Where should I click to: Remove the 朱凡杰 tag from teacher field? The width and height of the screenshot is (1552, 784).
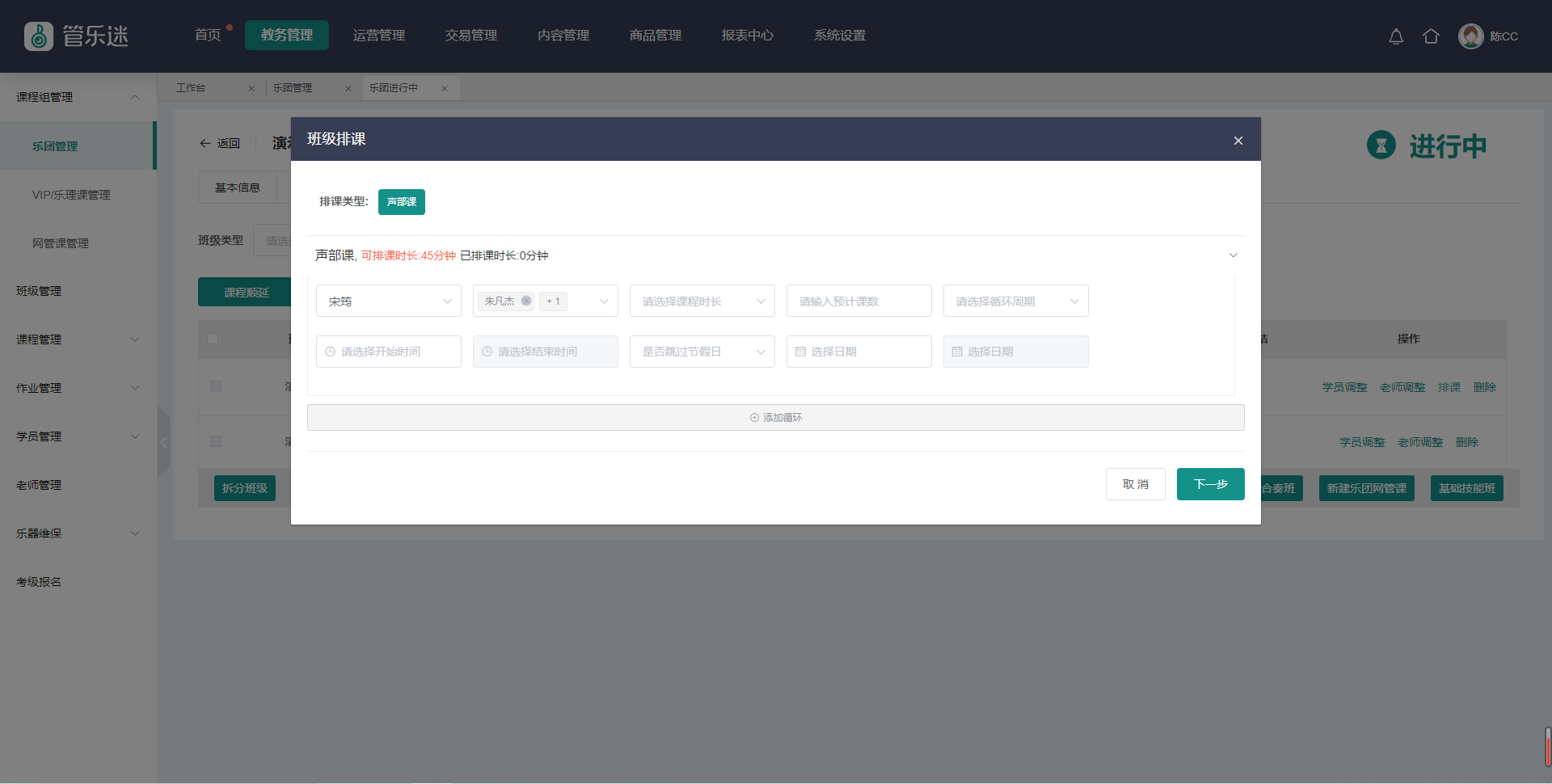point(526,301)
